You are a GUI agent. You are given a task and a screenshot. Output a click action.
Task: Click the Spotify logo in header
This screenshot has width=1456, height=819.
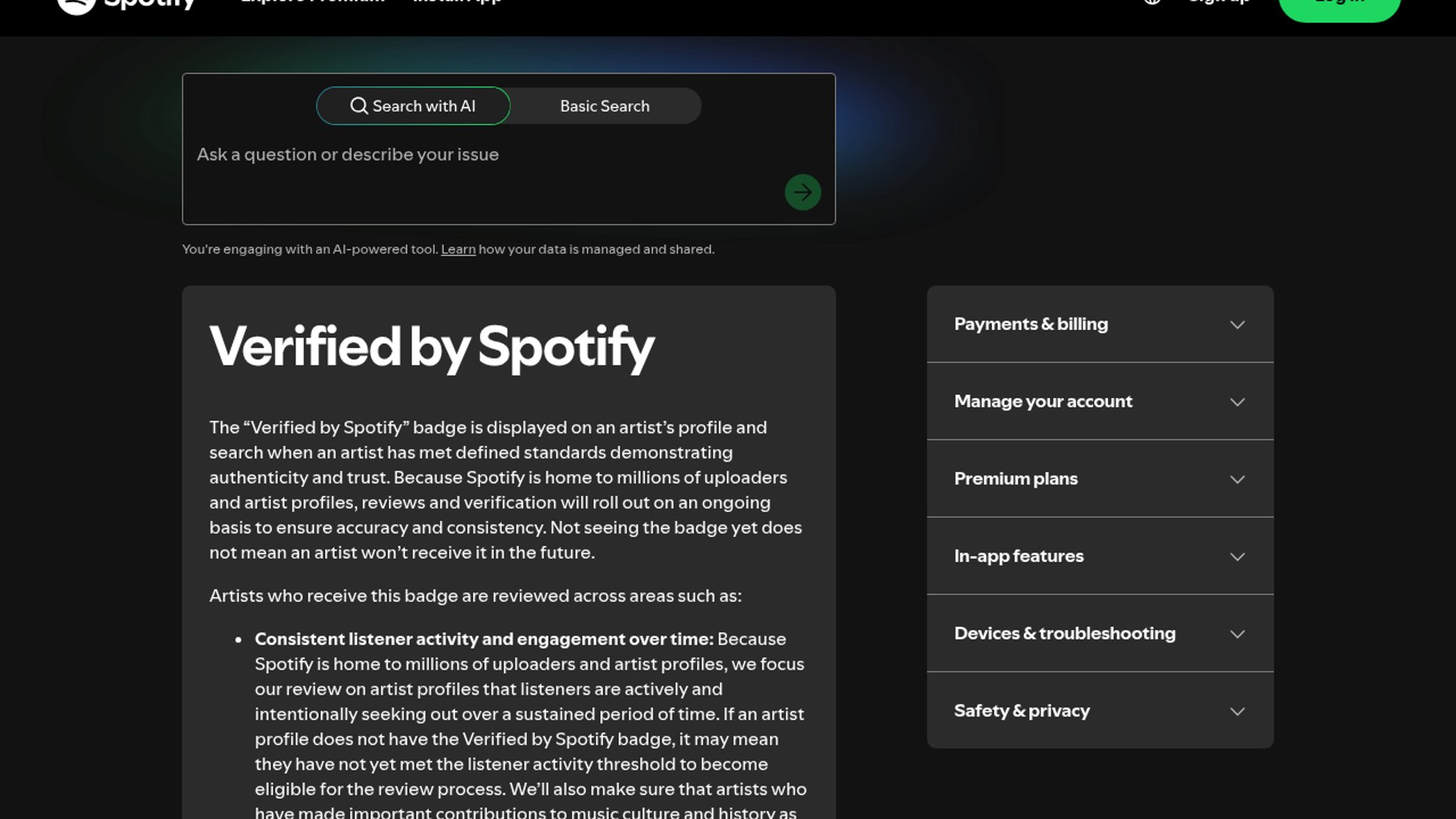(x=127, y=4)
